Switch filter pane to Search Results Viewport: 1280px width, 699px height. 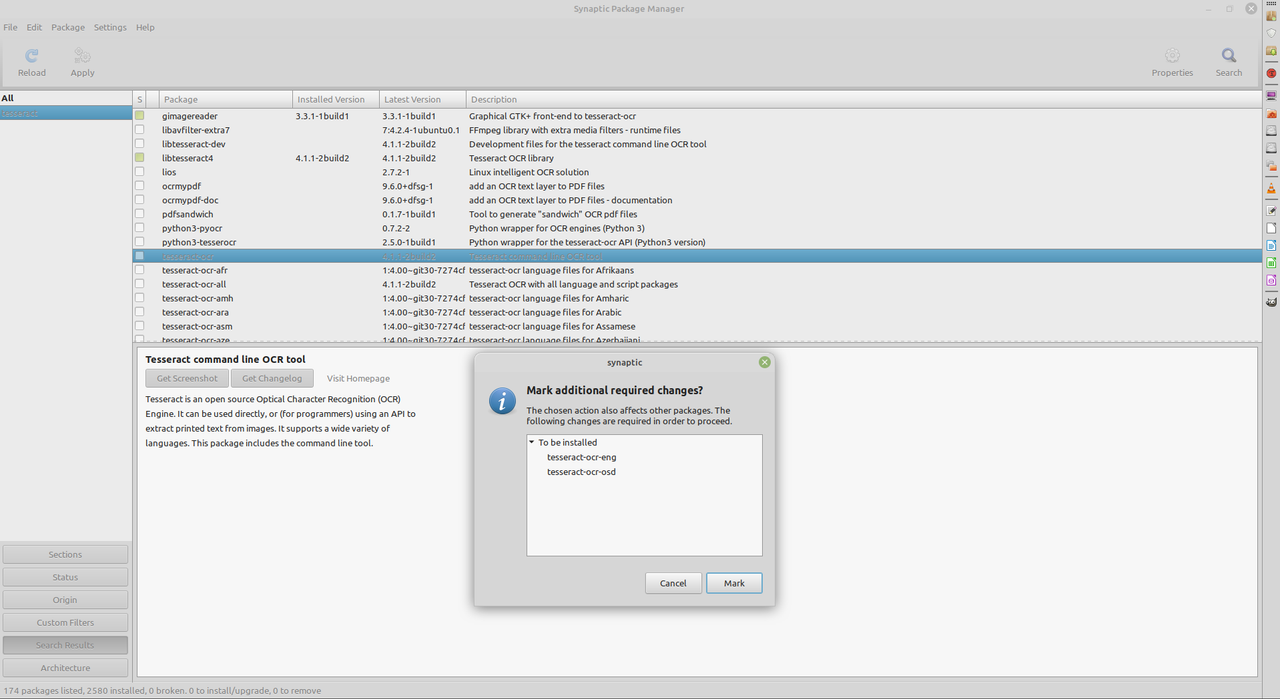[65, 645]
